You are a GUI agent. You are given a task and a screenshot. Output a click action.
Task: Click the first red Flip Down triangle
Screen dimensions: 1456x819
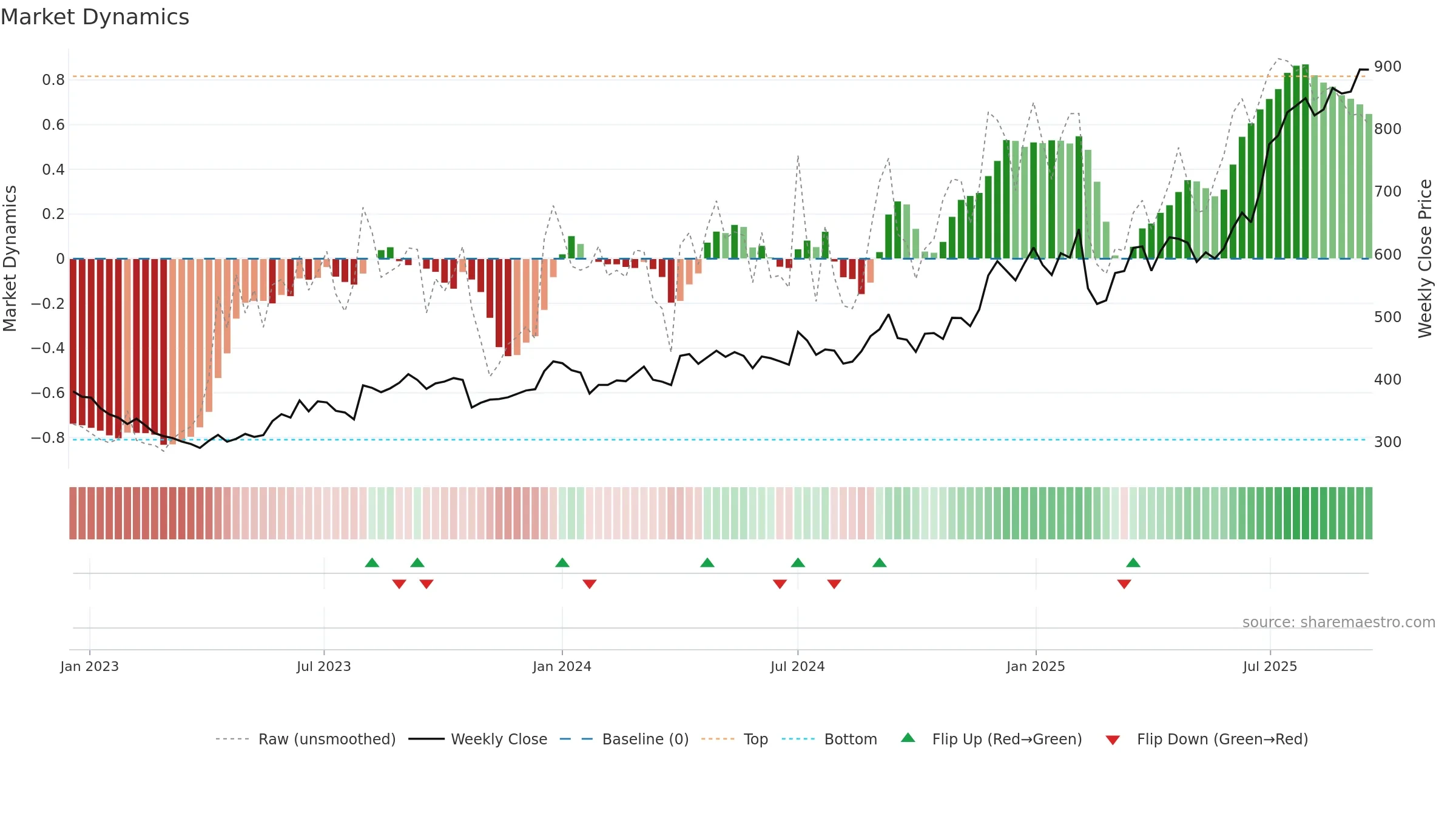399,584
